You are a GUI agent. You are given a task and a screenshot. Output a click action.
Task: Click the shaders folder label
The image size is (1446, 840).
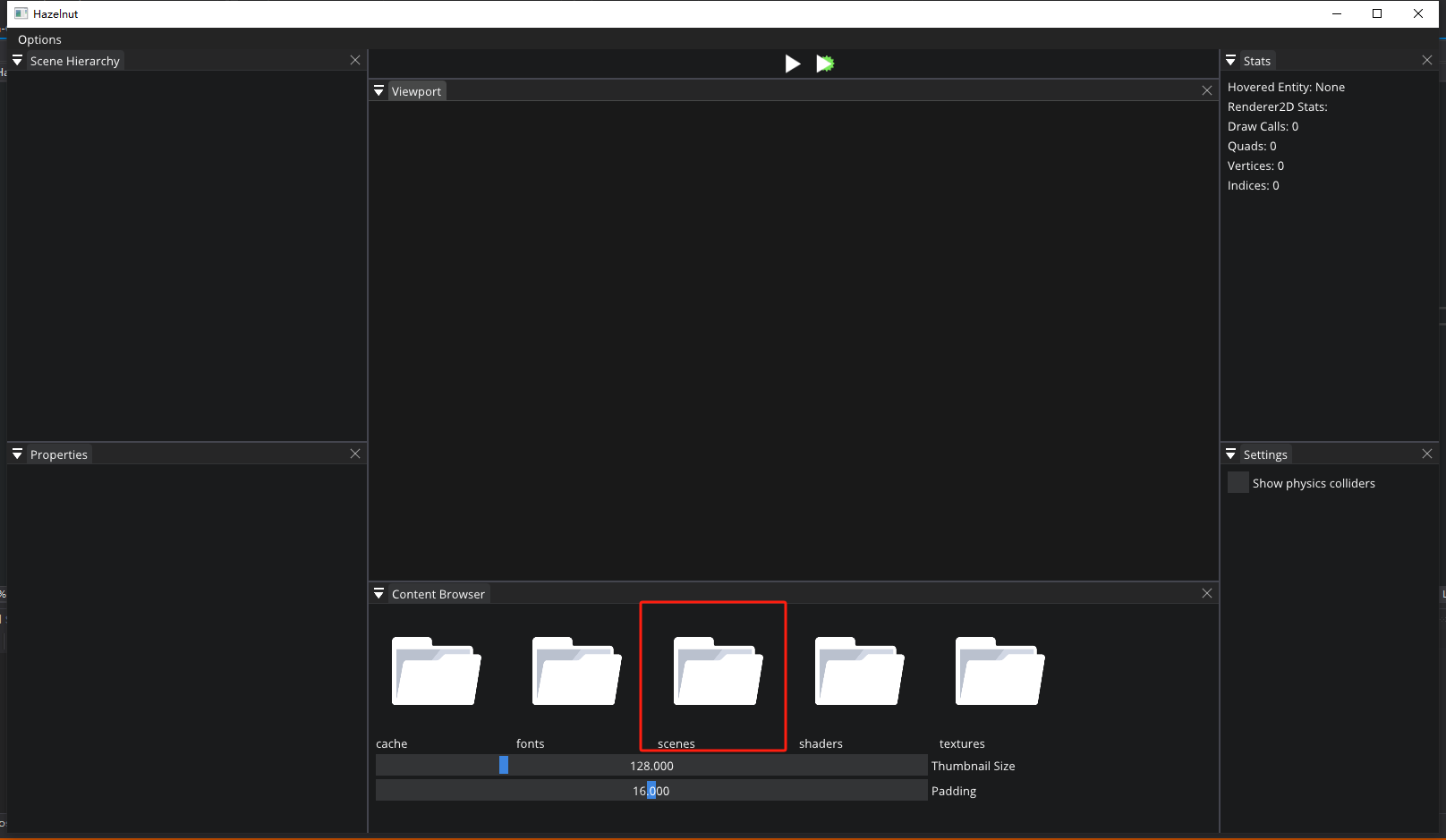click(x=821, y=744)
